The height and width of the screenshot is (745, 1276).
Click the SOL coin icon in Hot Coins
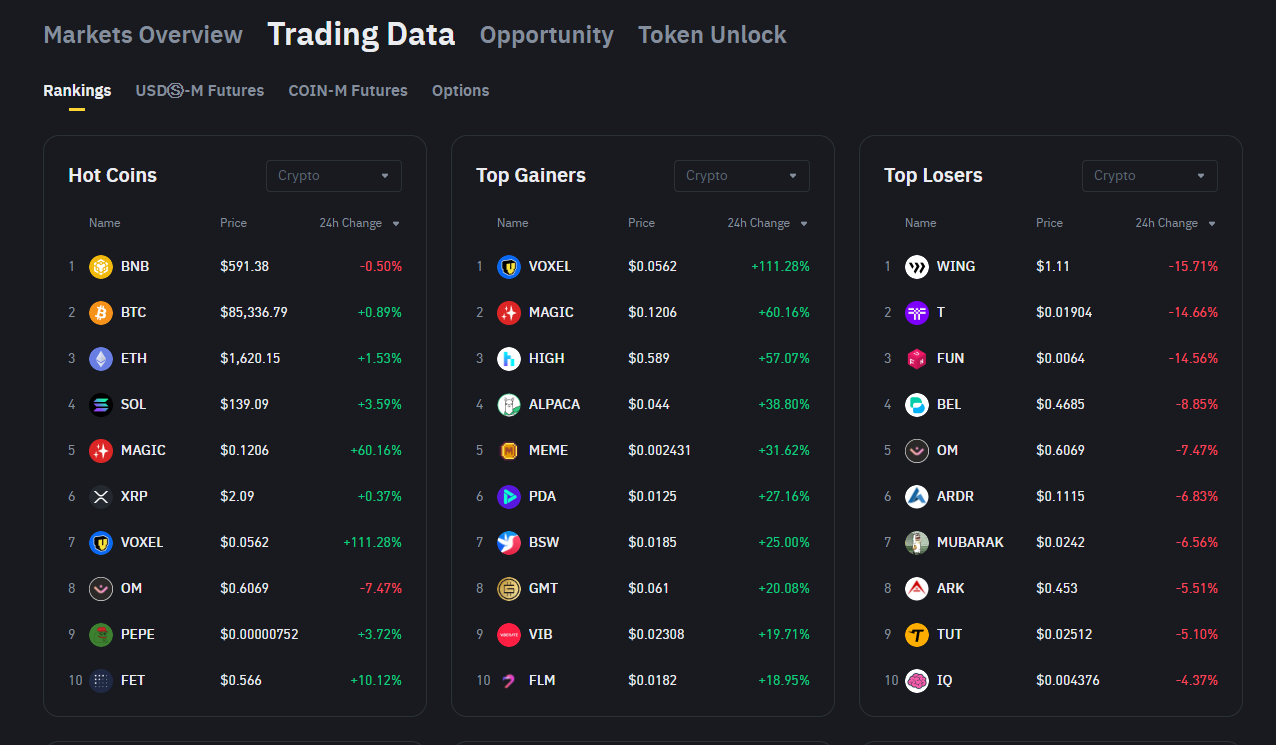point(101,404)
